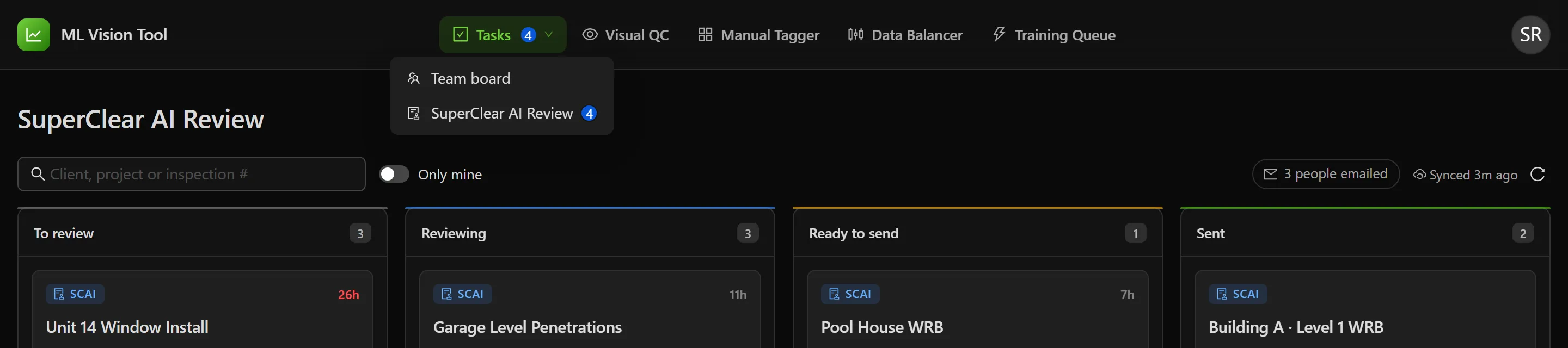Image resolution: width=1568 pixels, height=348 pixels.
Task: Open the Building A · Level 1 WRB card
Action: (1365, 310)
